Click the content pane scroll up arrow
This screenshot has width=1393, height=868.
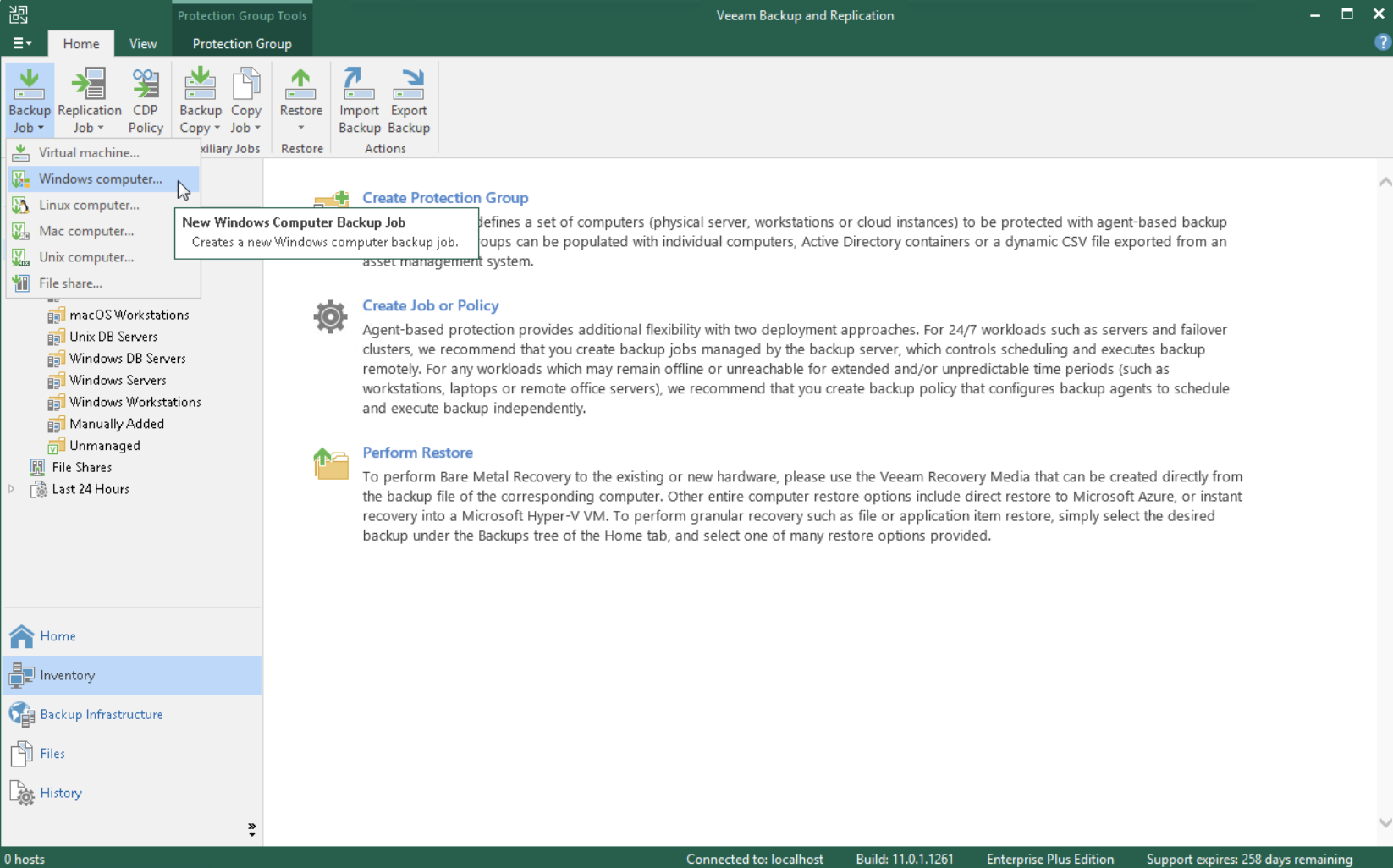coord(1385,183)
